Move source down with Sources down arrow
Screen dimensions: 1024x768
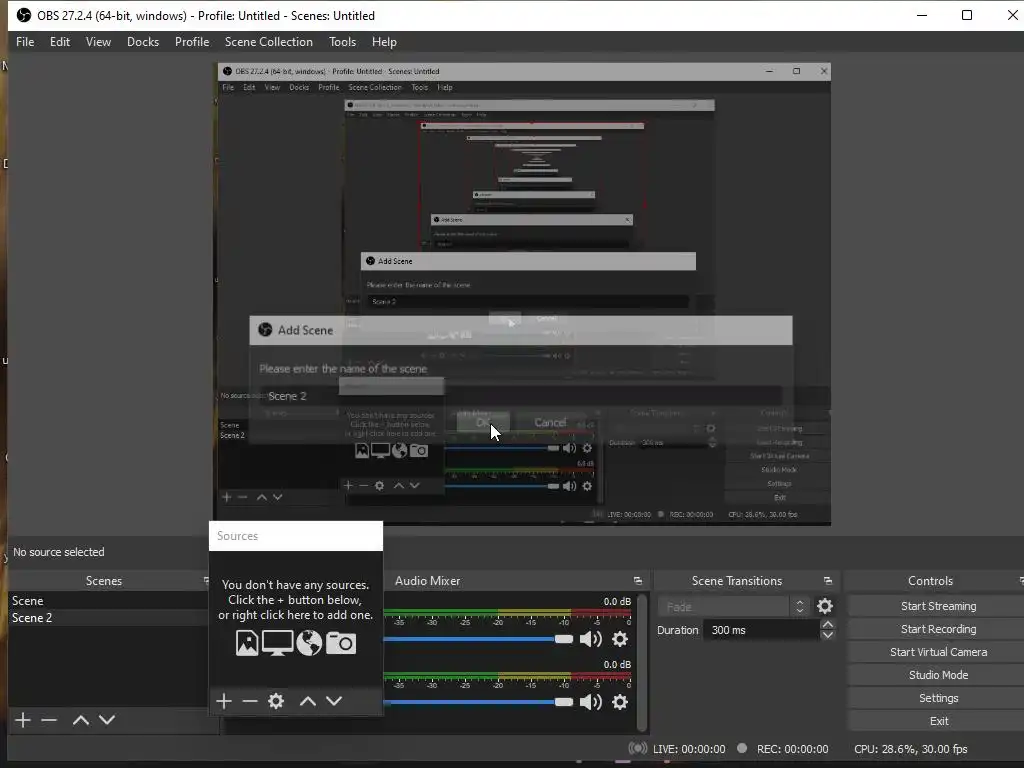point(334,701)
